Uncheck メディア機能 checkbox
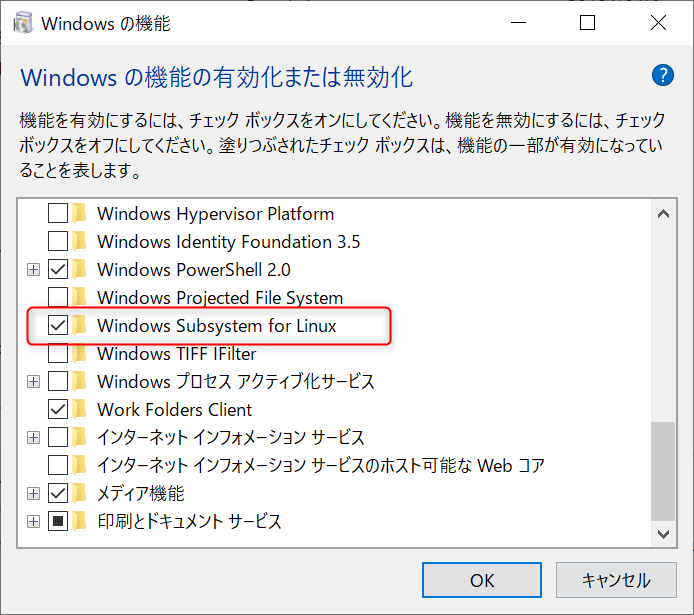 [x=58, y=493]
